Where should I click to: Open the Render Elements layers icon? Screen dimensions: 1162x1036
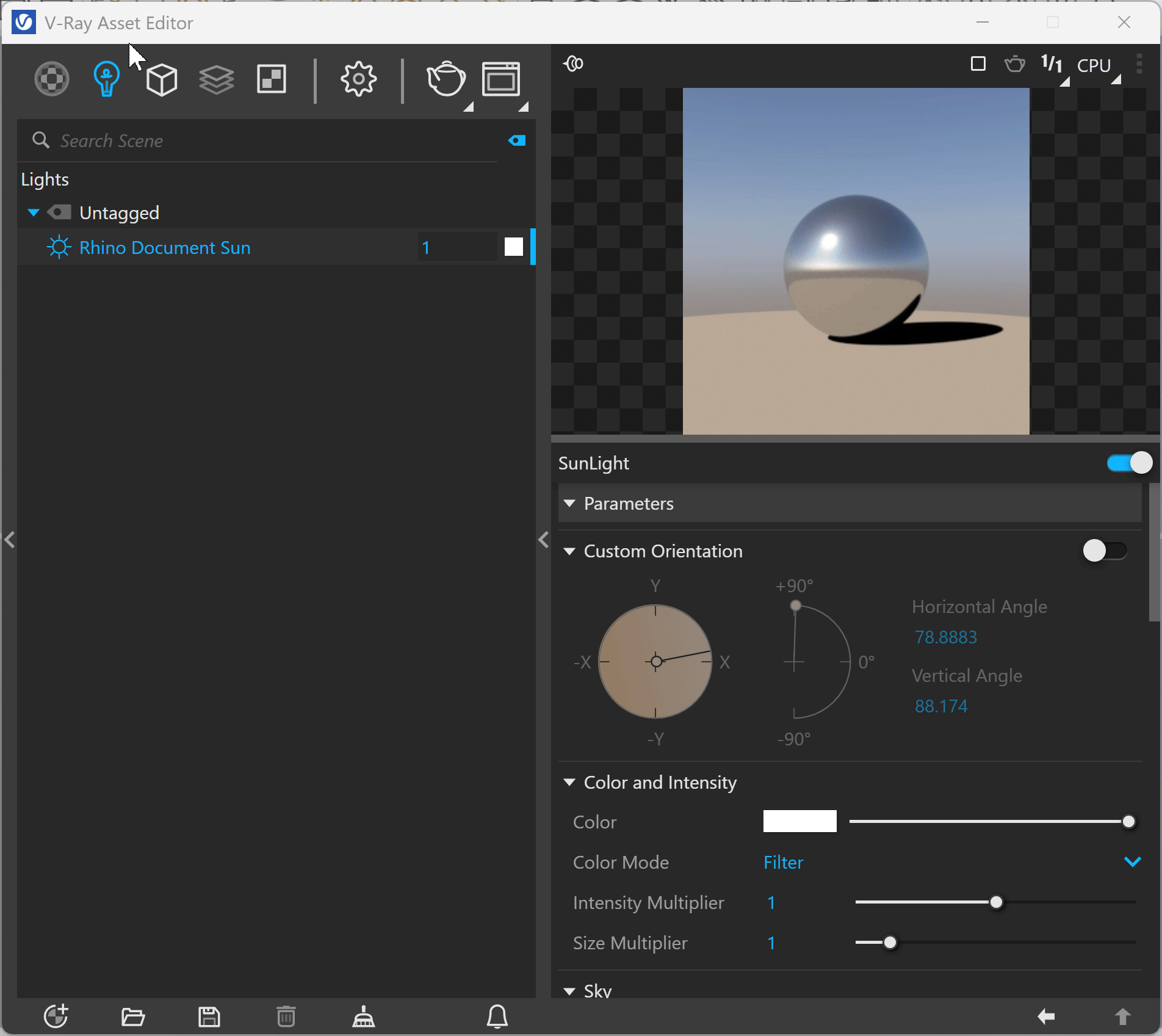pyautogui.click(x=217, y=79)
